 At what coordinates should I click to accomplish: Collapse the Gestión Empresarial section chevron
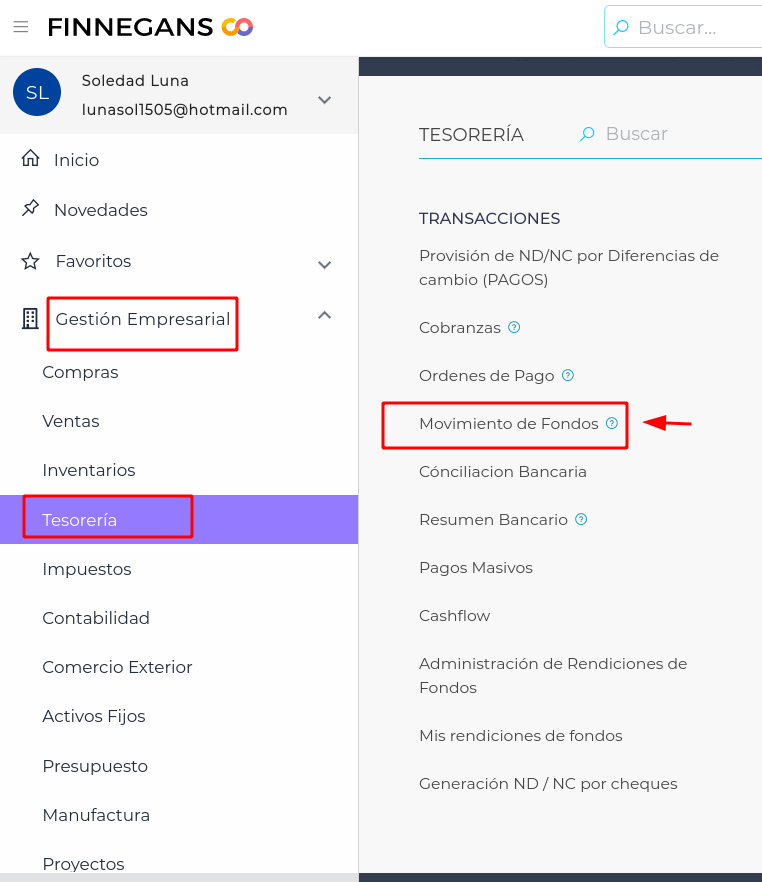(x=324, y=315)
